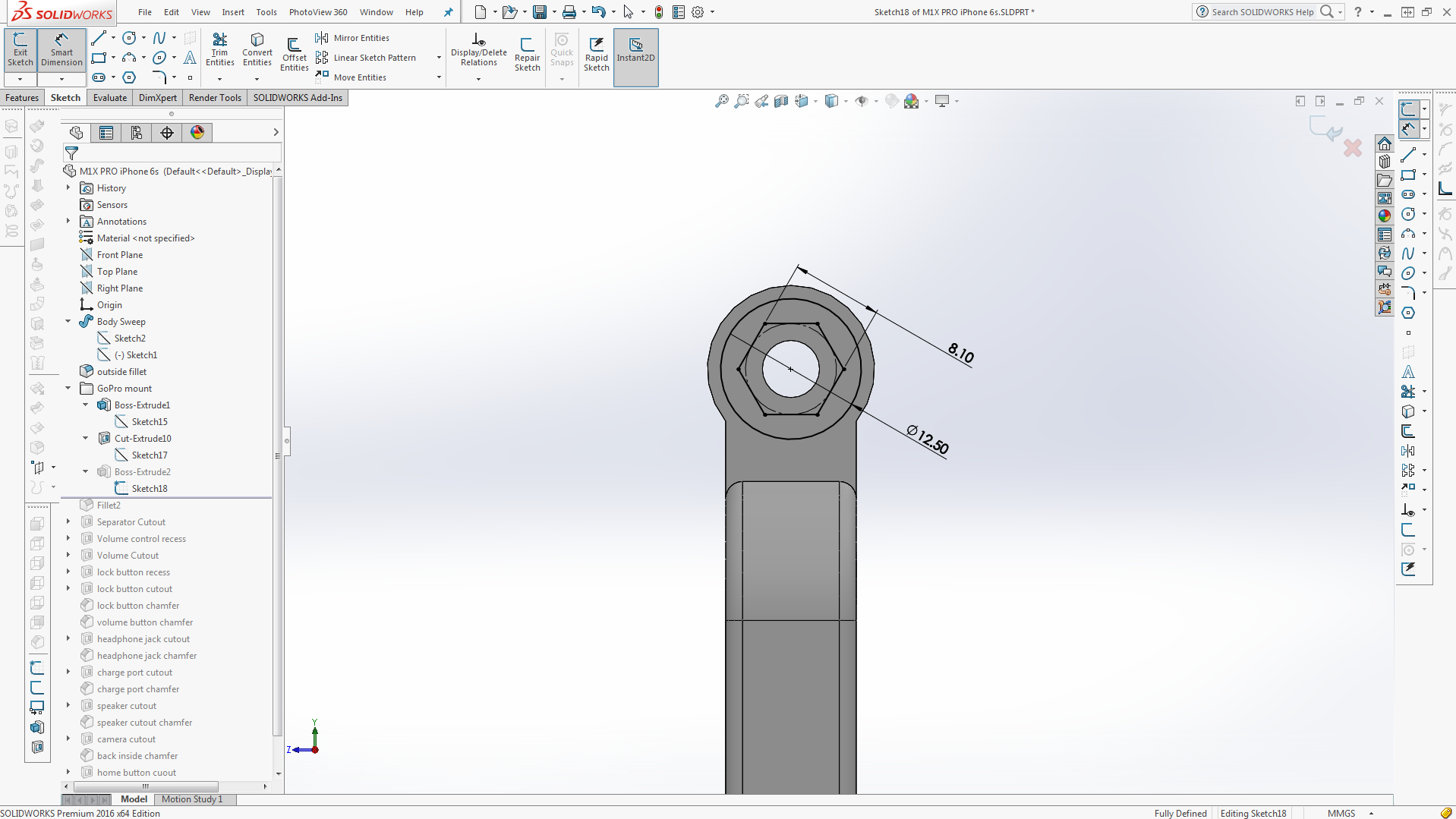Select the Corner Rectangle sketch tool
The height and width of the screenshot is (819, 1456).
click(x=99, y=58)
